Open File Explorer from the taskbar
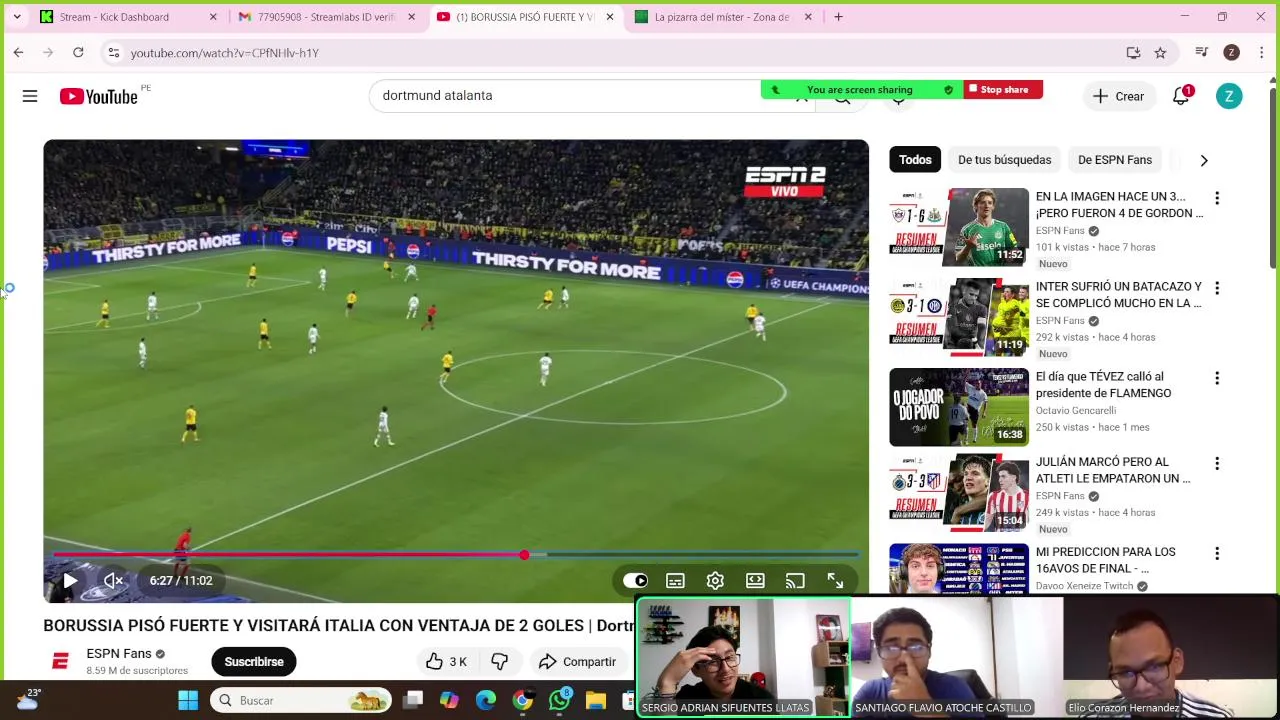 [x=596, y=700]
